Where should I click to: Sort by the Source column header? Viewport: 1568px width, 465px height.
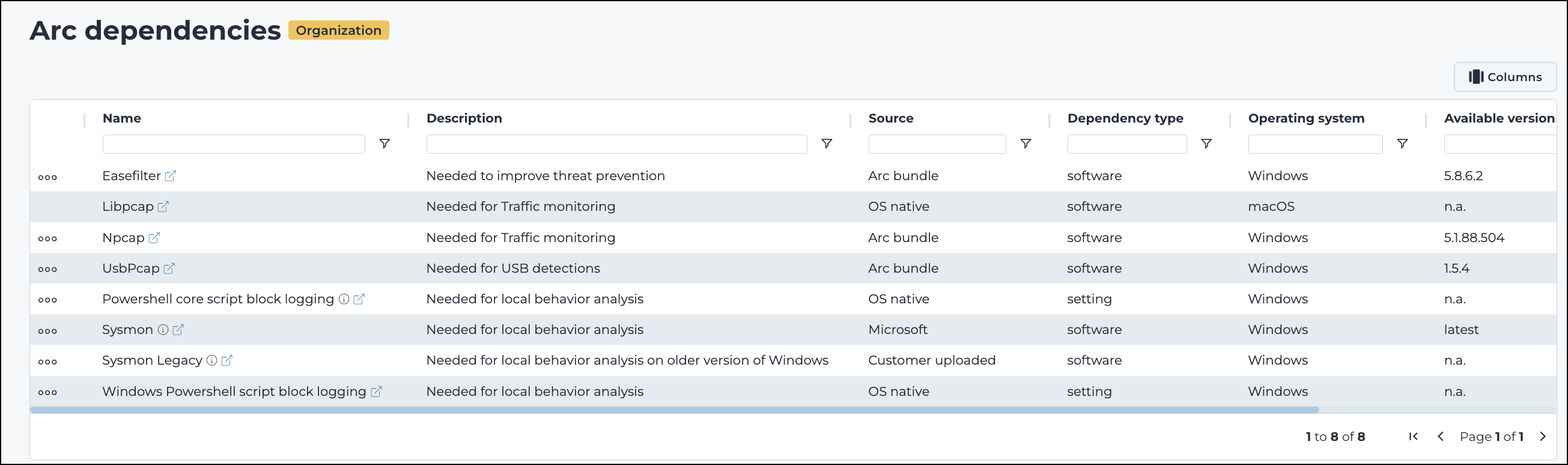pyautogui.click(x=891, y=118)
